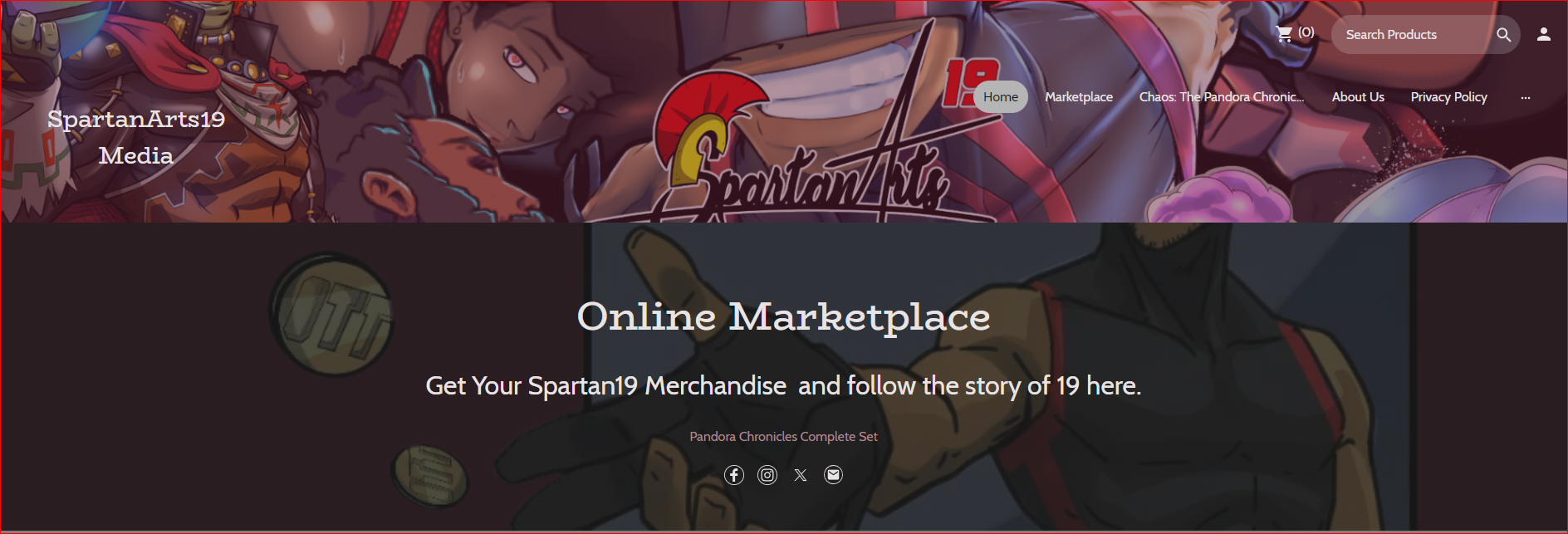Open Chaos: The Pandora Chronicles page

click(x=1222, y=97)
